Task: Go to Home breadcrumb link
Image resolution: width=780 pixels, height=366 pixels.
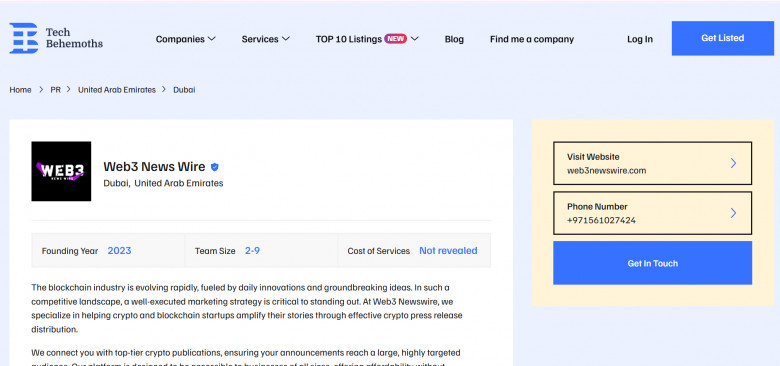Action: point(20,90)
